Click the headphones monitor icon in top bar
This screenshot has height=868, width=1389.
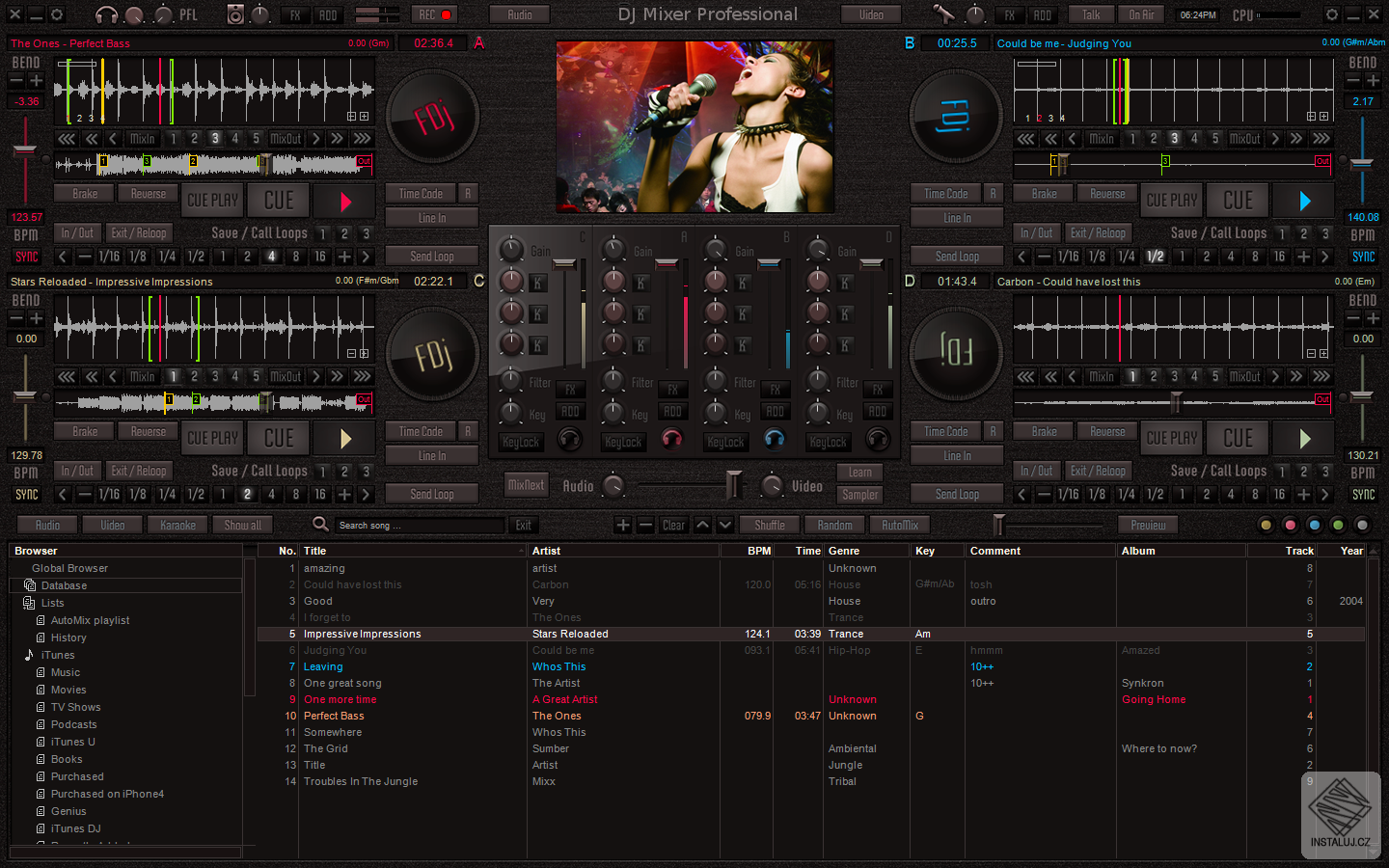point(106,14)
